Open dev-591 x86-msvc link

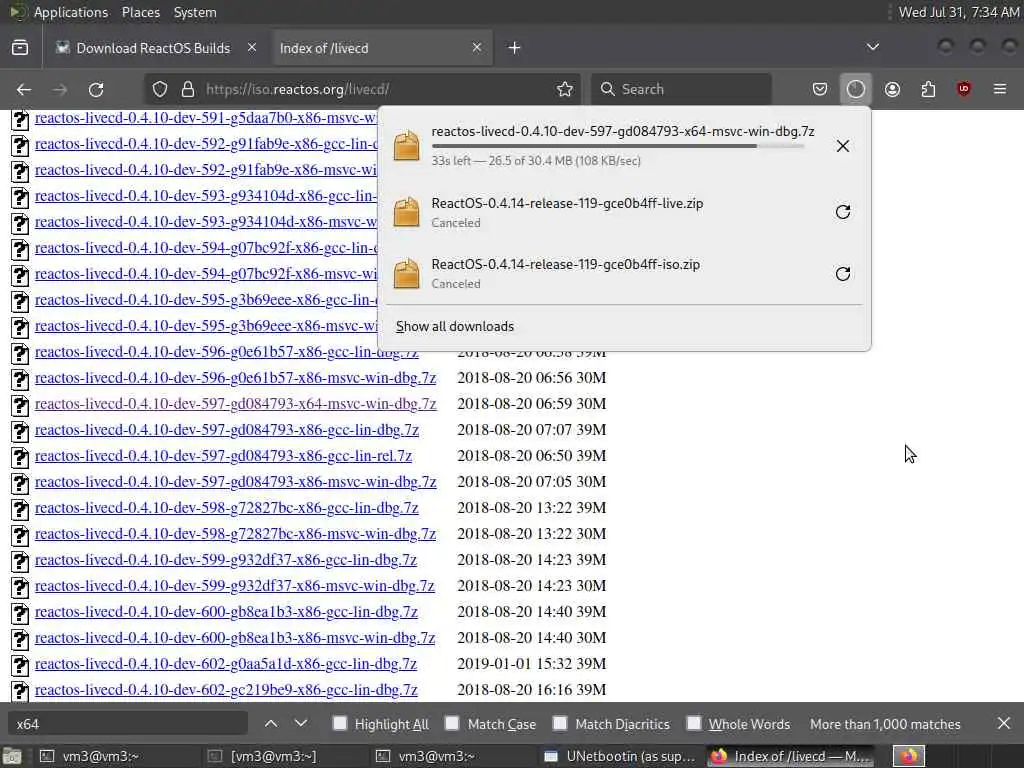pos(206,118)
